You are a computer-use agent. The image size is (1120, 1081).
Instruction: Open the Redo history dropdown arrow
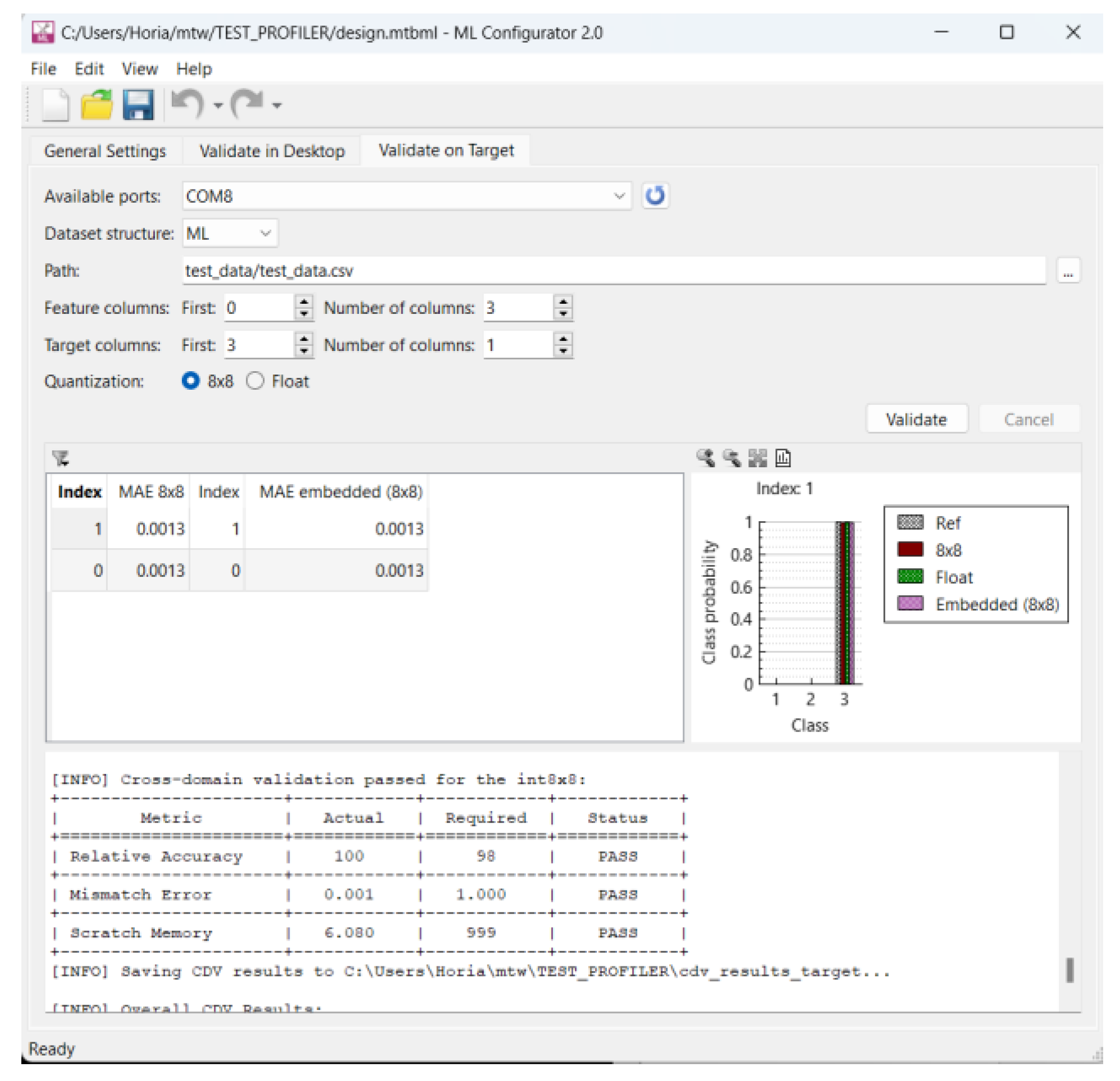277,105
